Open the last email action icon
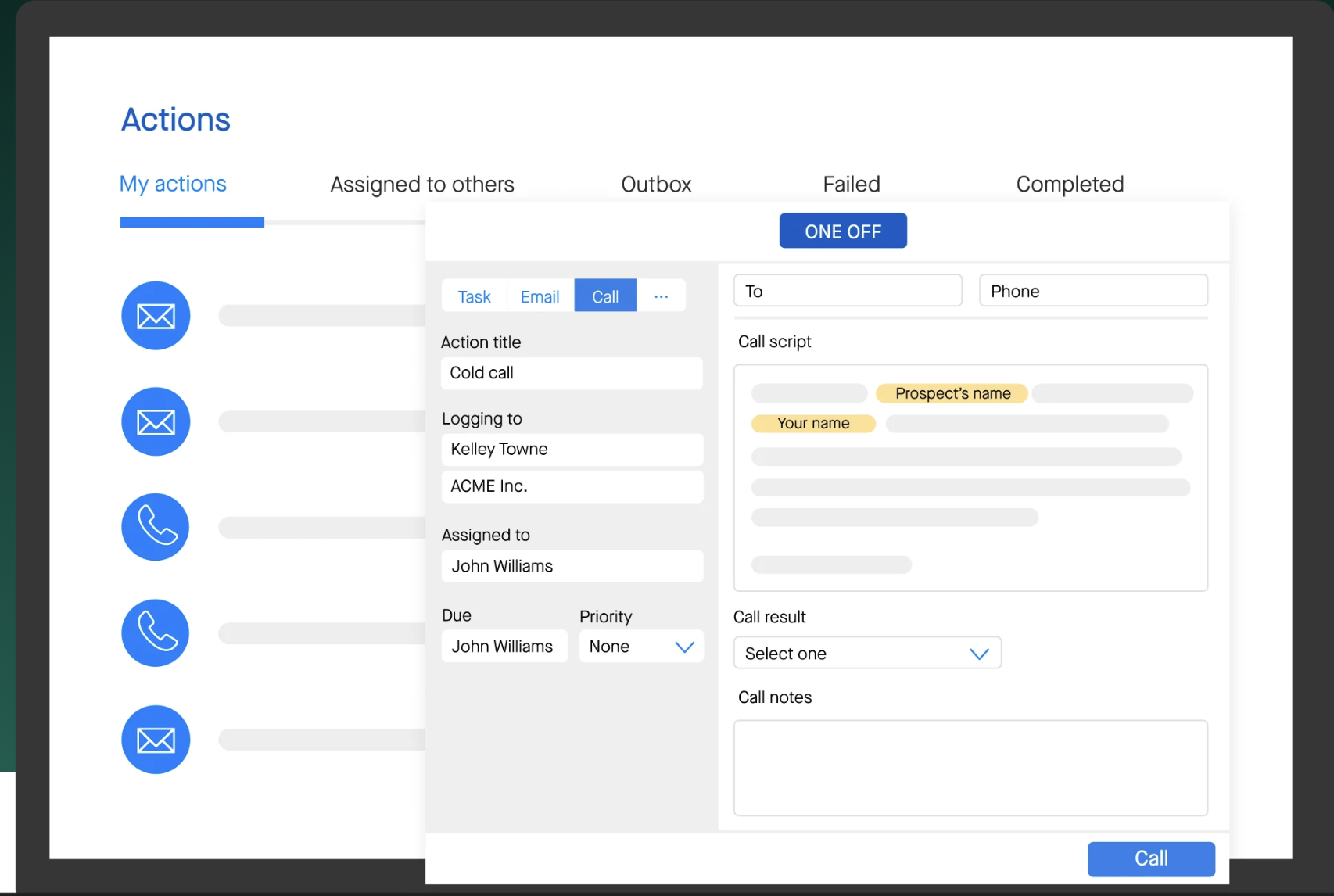Image resolution: width=1334 pixels, height=896 pixels. (x=156, y=740)
